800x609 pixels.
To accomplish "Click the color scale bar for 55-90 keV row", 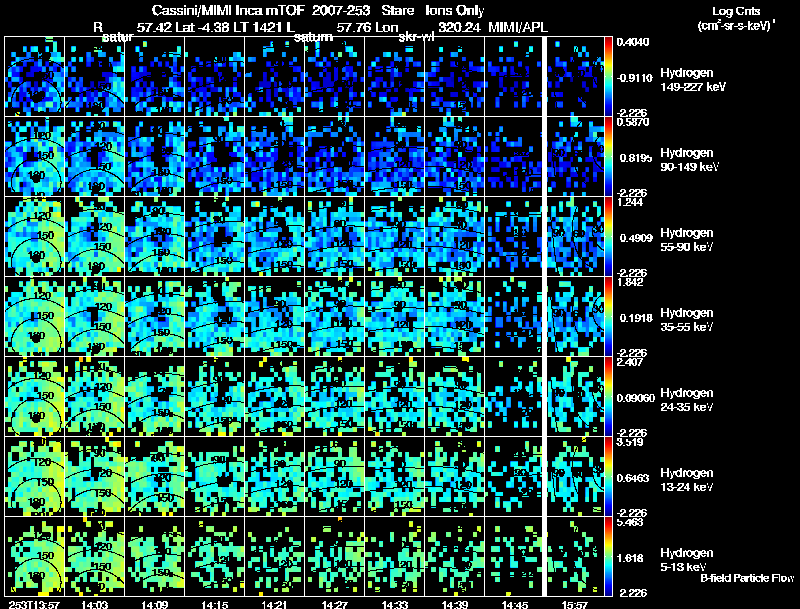I will 608,236.
